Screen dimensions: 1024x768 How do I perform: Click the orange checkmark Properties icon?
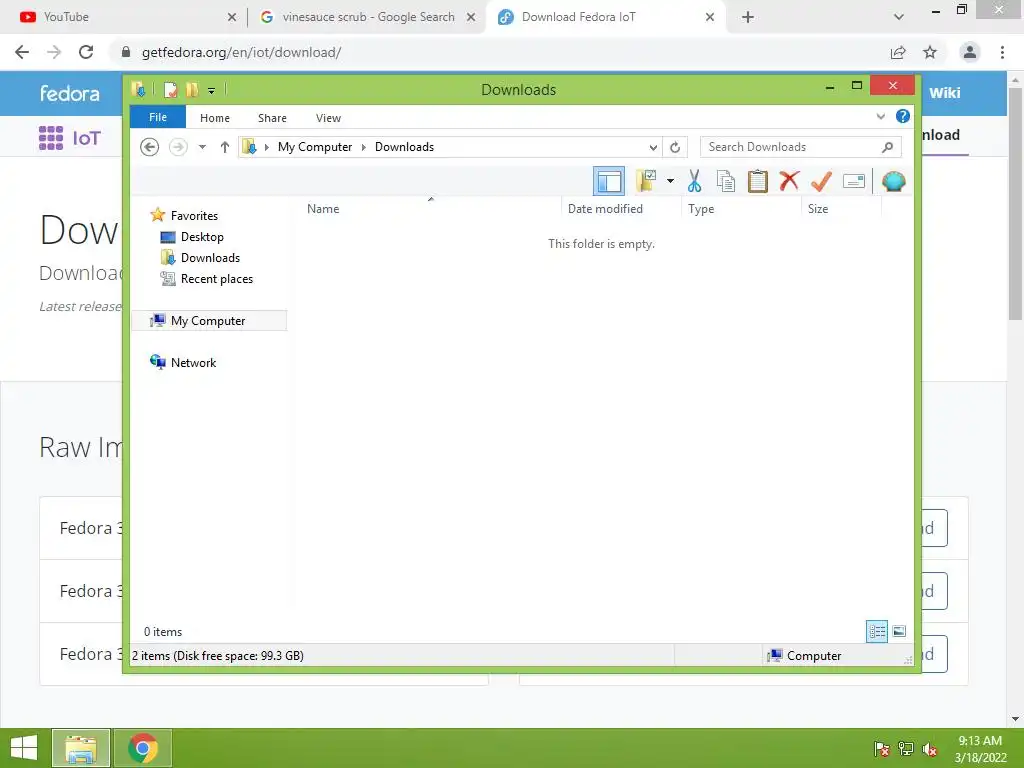coord(821,181)
